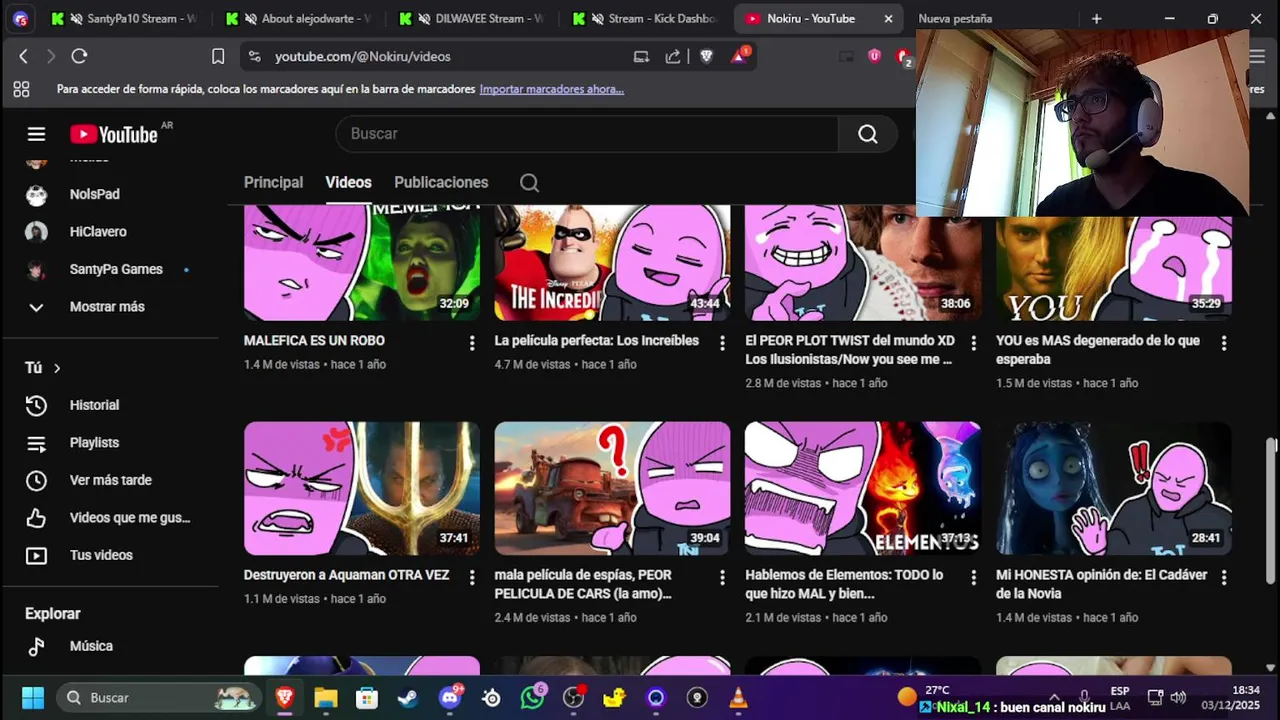Open options for PEOR PELICULA DE CARS video
Screen dimensions: 1280x720
(x=722, y=578)
